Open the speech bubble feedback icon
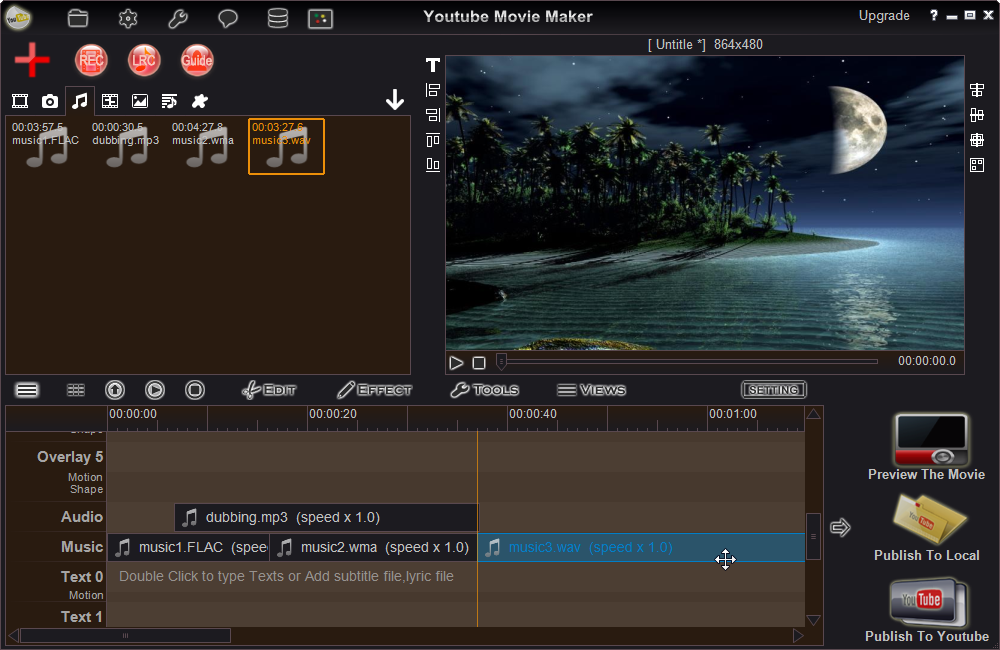This screenshot has width=1000, height=650. (x=228, y=18)
